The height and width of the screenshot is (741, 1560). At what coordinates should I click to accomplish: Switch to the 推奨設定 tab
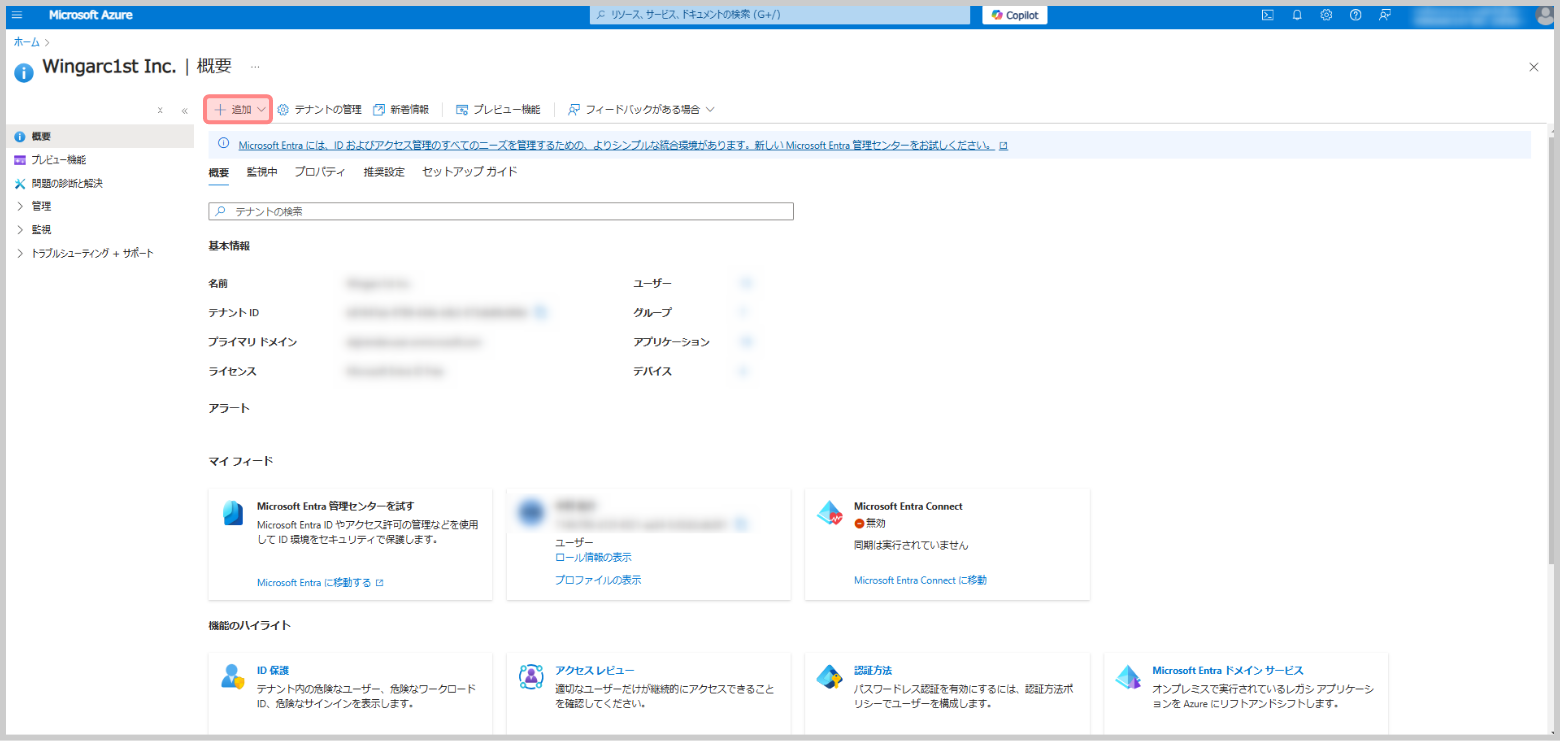(384, 172)
